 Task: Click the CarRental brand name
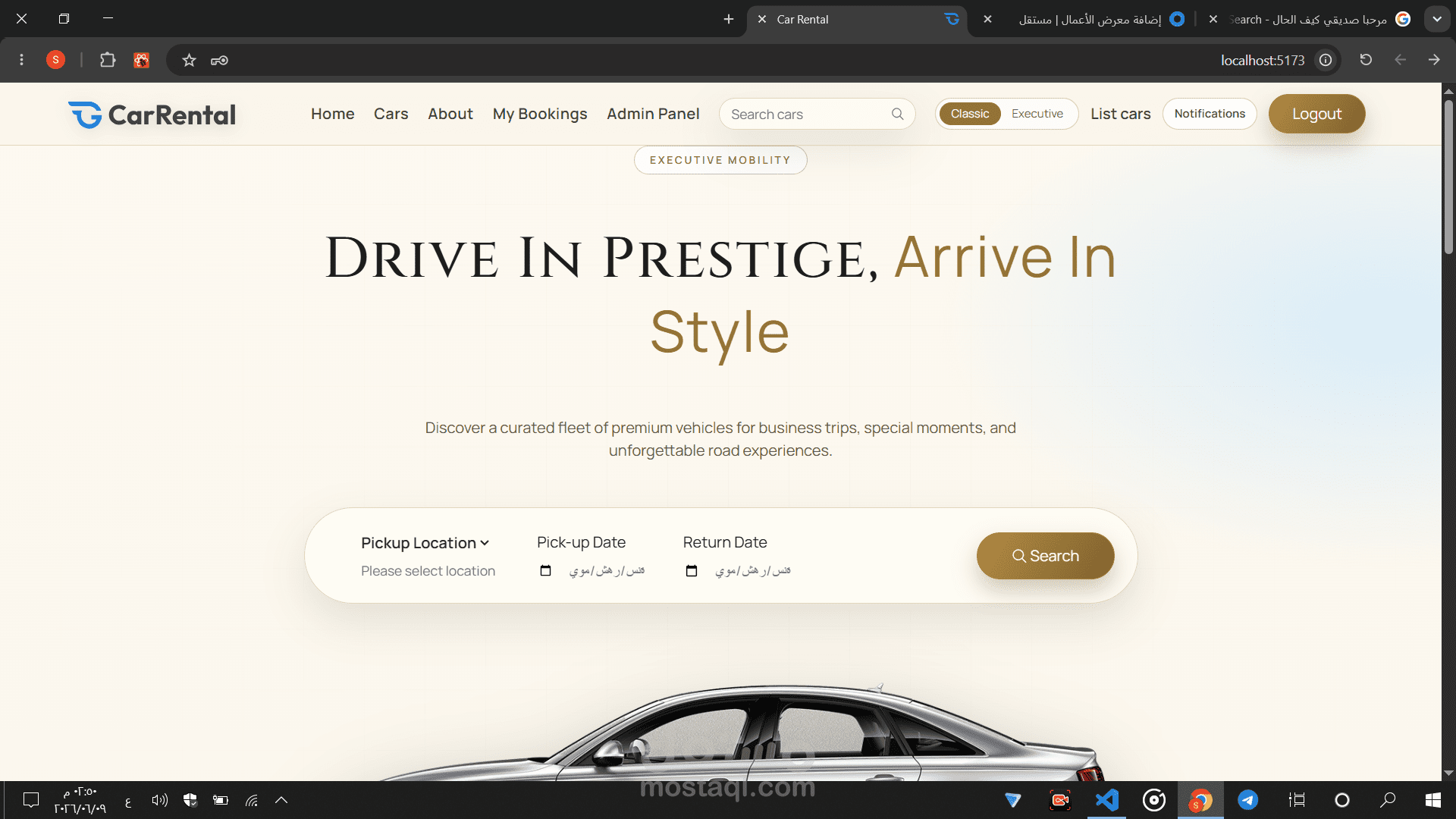pos(172,115)
